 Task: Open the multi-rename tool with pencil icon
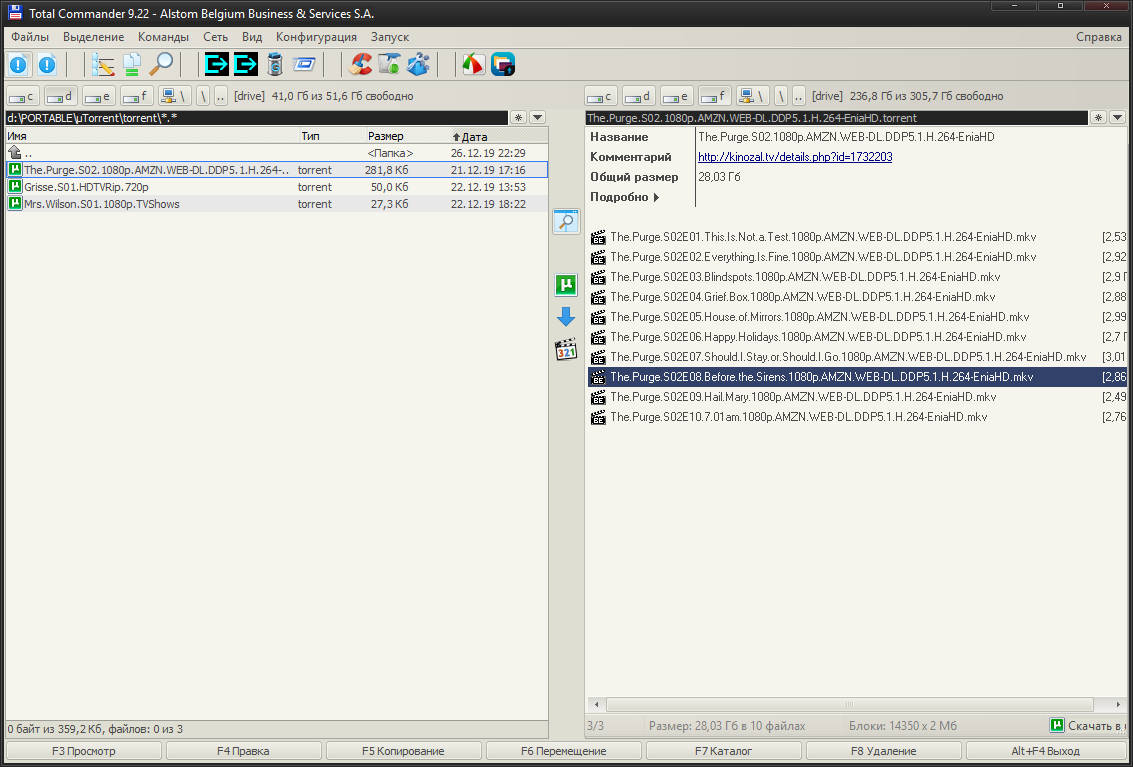[103, 65]
